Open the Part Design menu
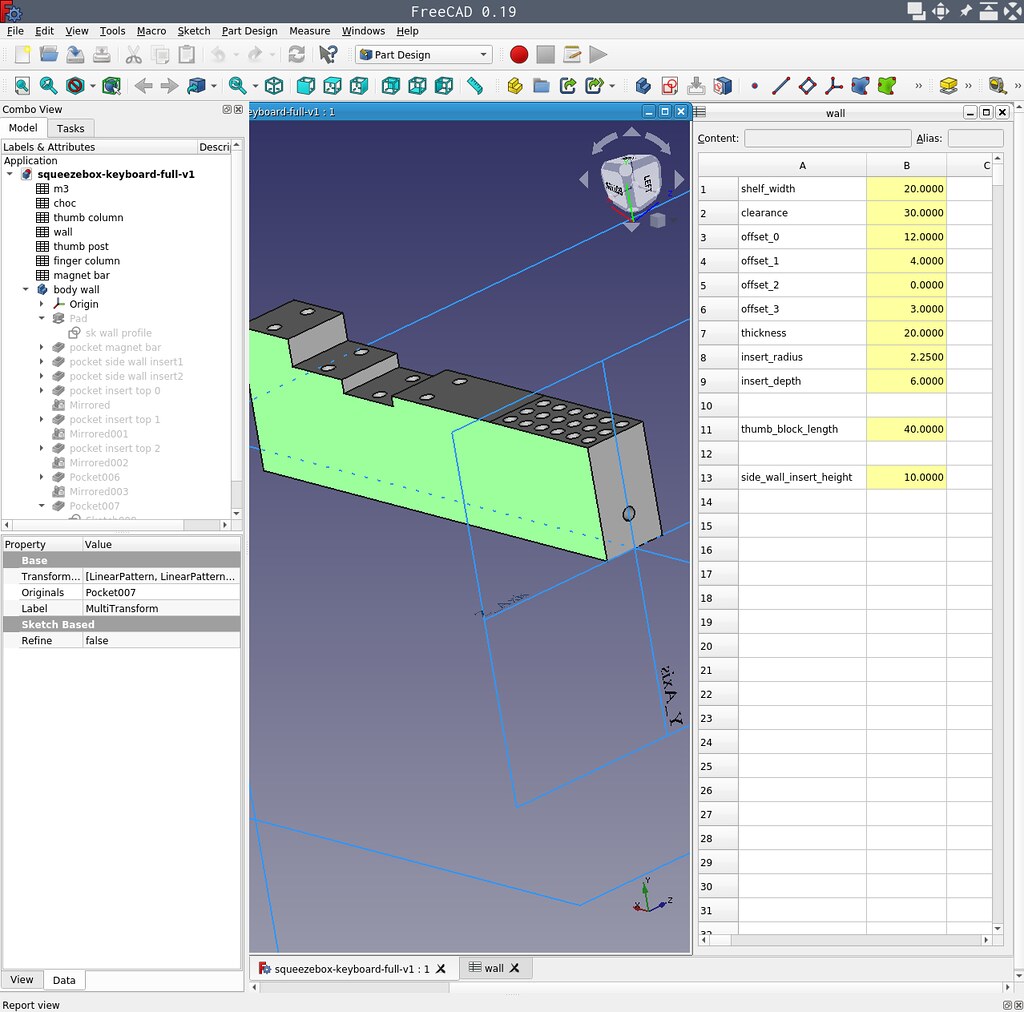1024x1012 pixels. (x=249, y=31)
